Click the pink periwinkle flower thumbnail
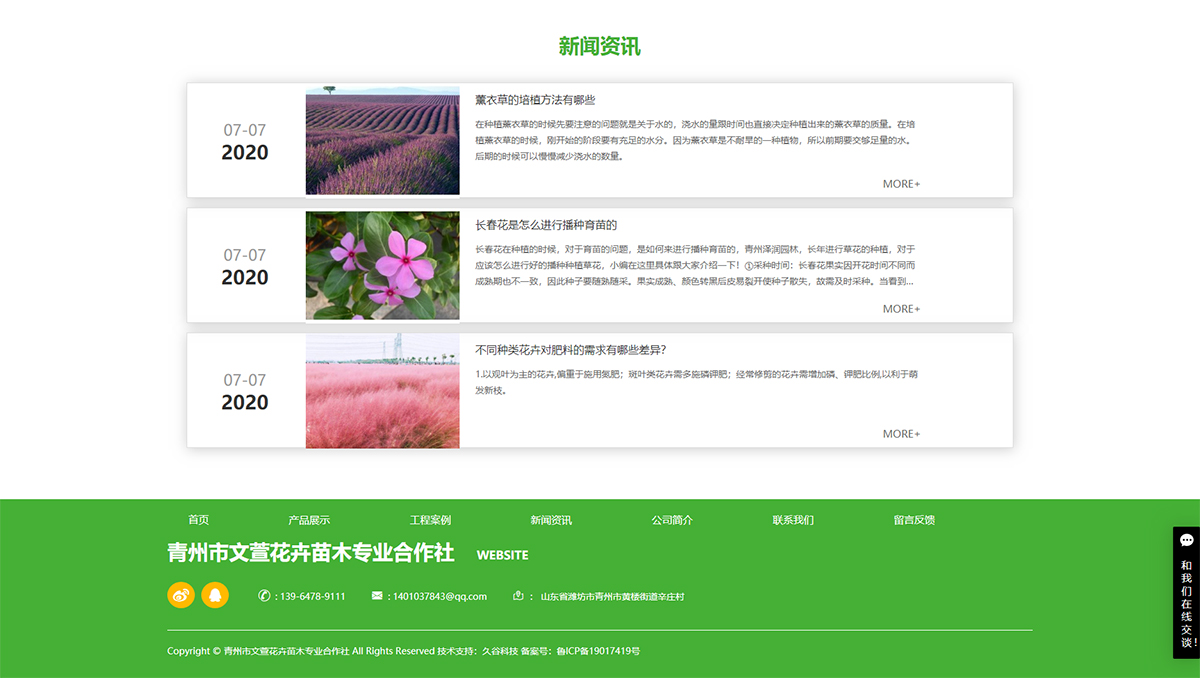This screenshot has width=1200, height=678. 383,265
